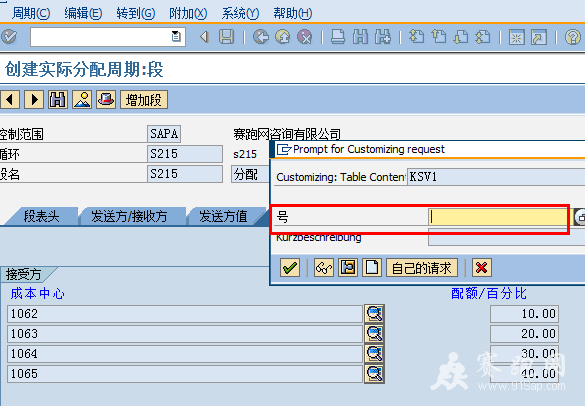Click the blank page create request icon
This screenshot has height=406, width=585.
coord(372,268)
